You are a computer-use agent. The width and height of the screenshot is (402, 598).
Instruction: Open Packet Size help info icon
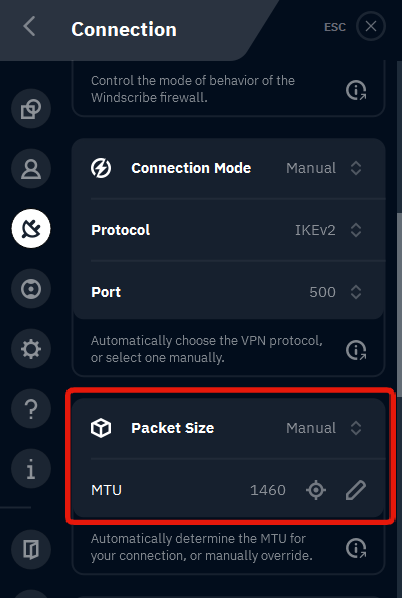click(x=356, y=548)
